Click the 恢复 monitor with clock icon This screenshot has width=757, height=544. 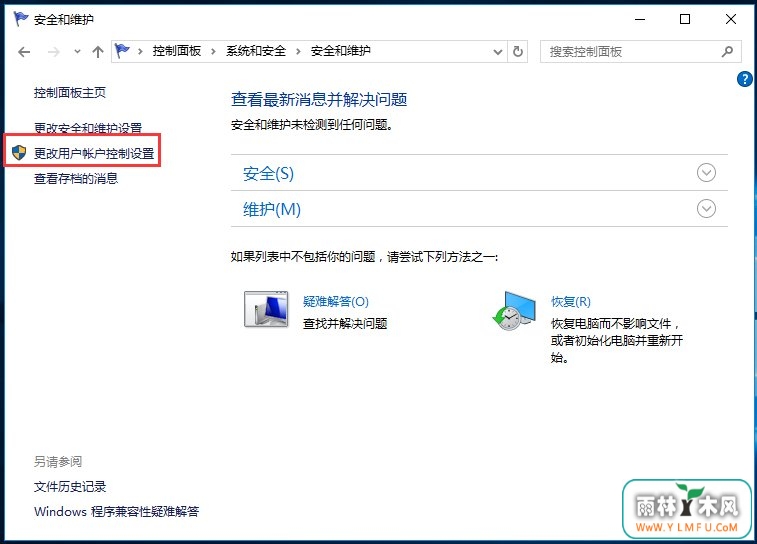[514, 310]
